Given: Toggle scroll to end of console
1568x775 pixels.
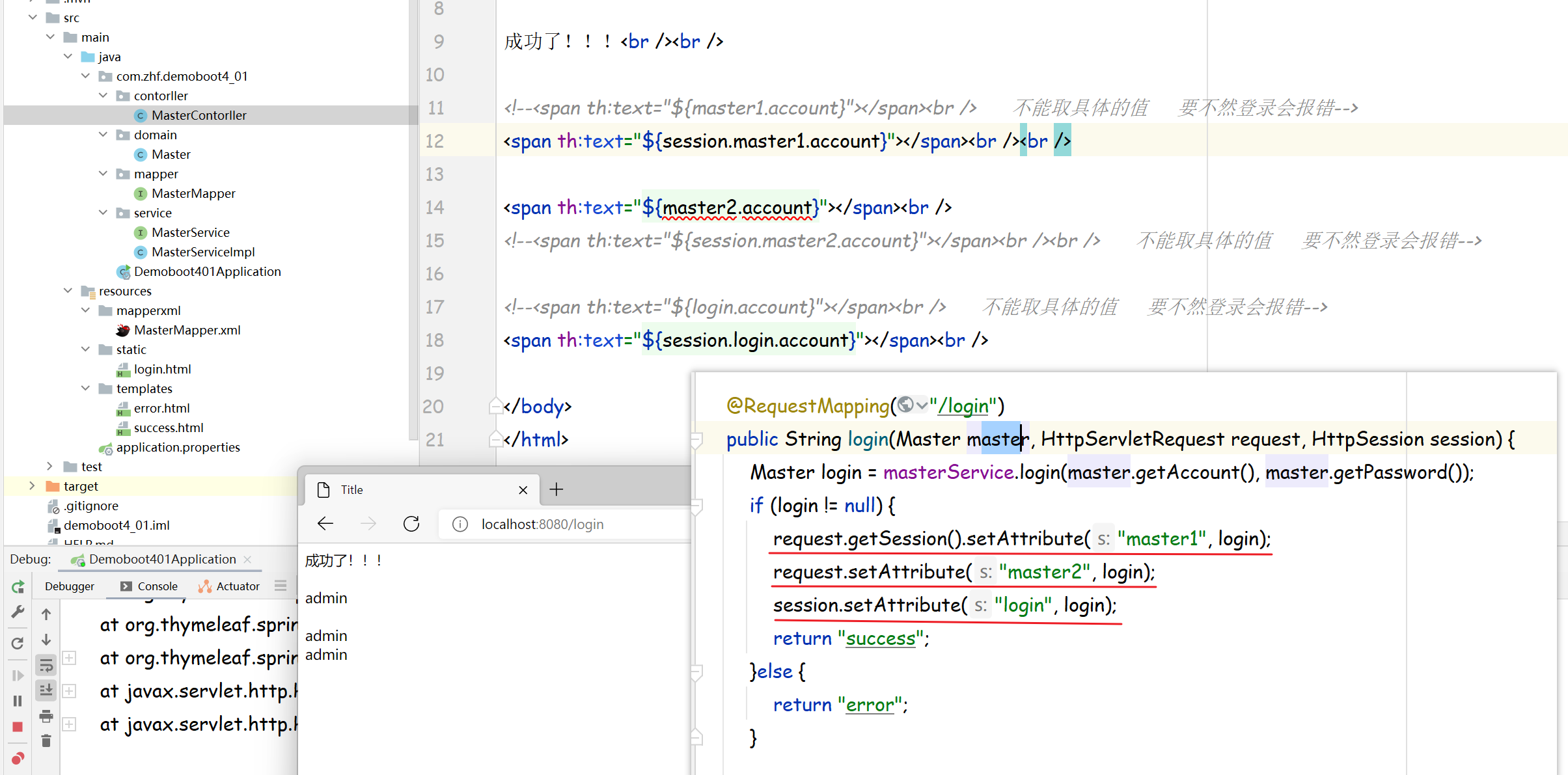Looking at the screenshot, I should tap(46, 690).
